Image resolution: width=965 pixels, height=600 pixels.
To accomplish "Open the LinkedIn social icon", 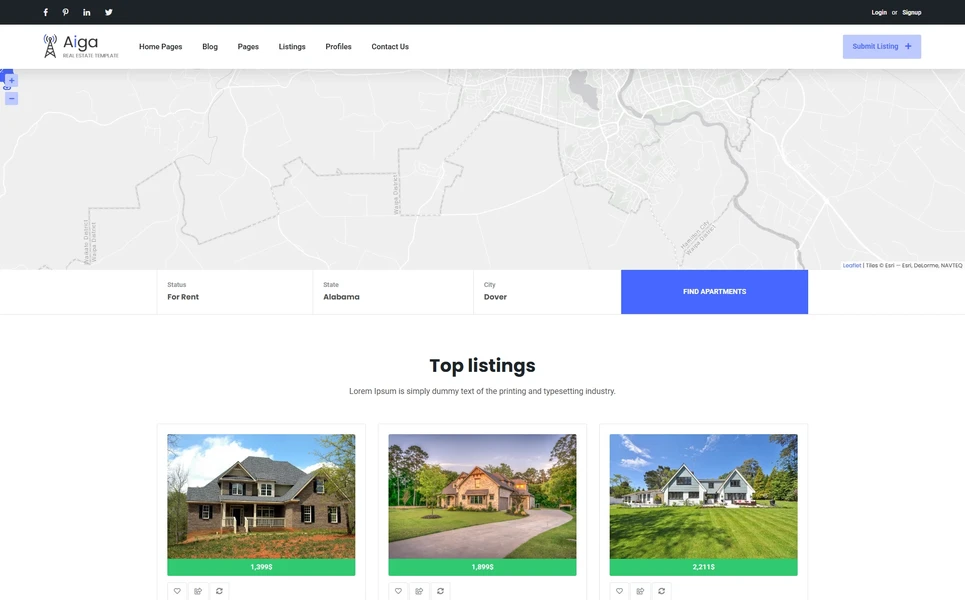I will point(86,12).
